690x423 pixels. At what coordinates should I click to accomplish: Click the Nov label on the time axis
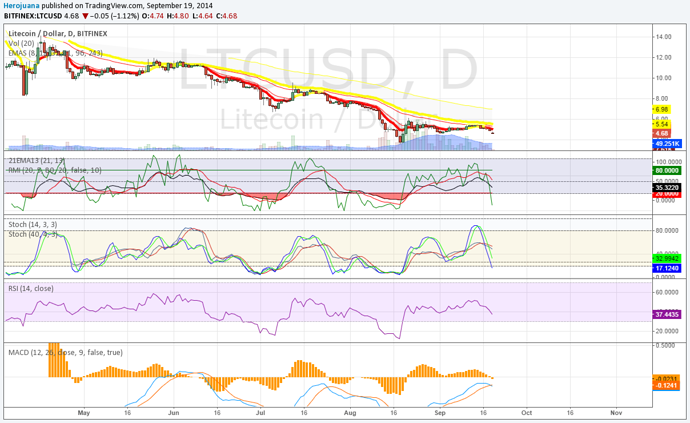[x=616, y=413]
